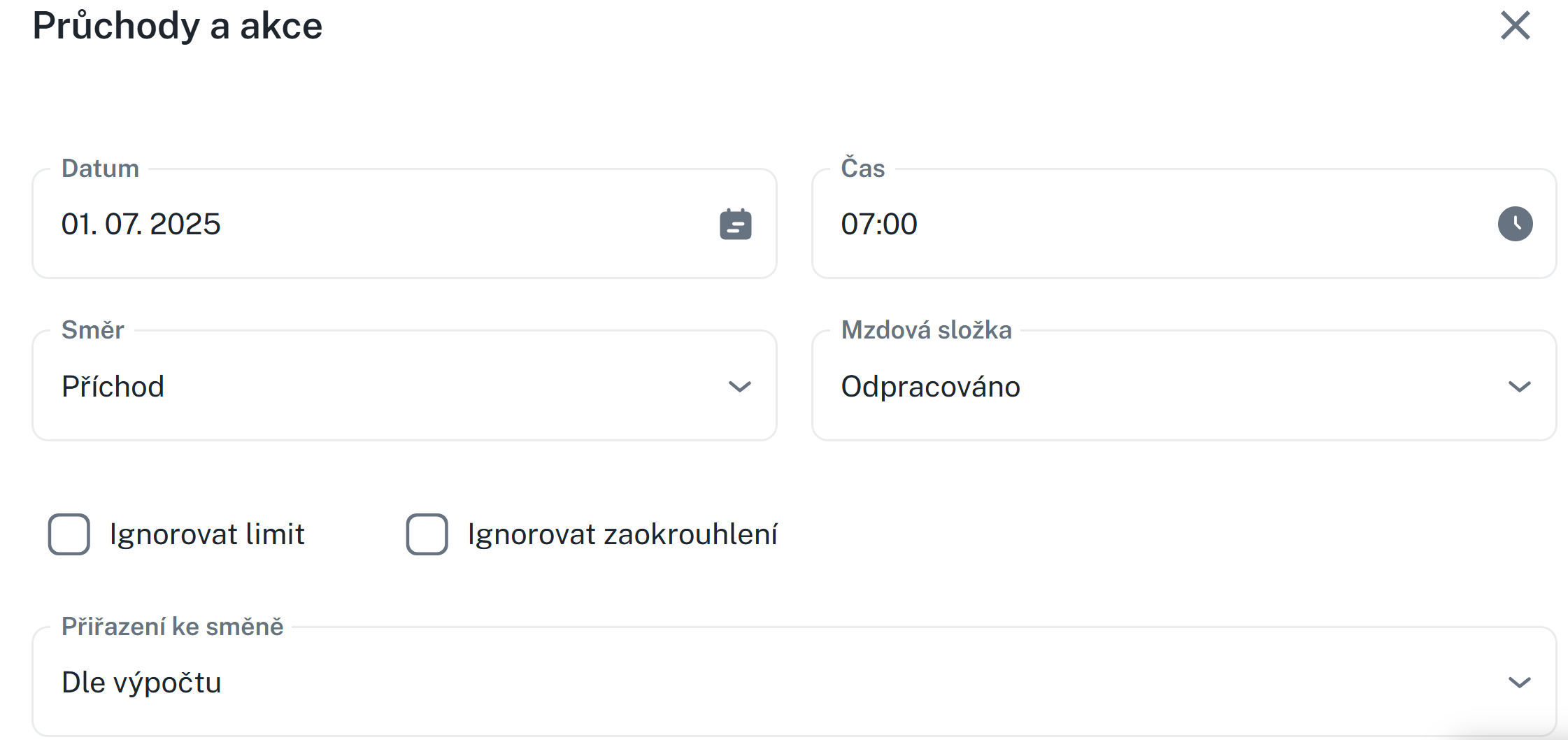
Task: Click the Přiřazení ke směně chevron arrow
Action: point(1519,683)
